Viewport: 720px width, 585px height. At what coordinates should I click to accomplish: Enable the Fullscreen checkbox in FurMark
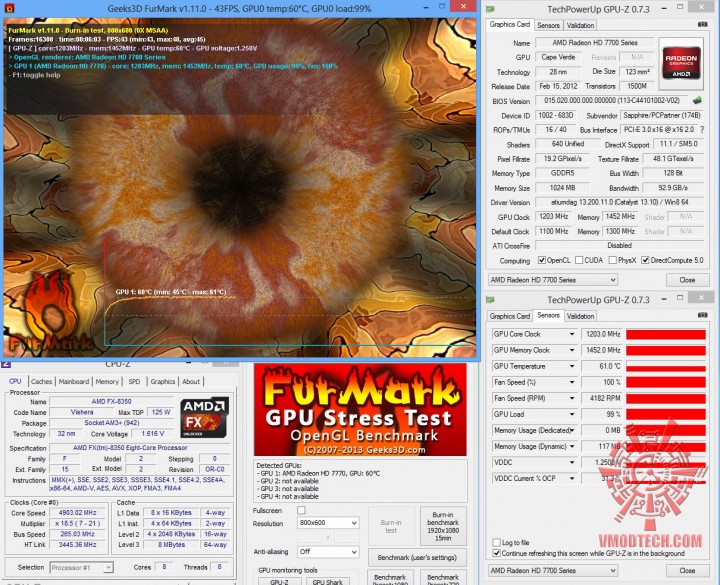pyautogui.click(x=301, y=510)
